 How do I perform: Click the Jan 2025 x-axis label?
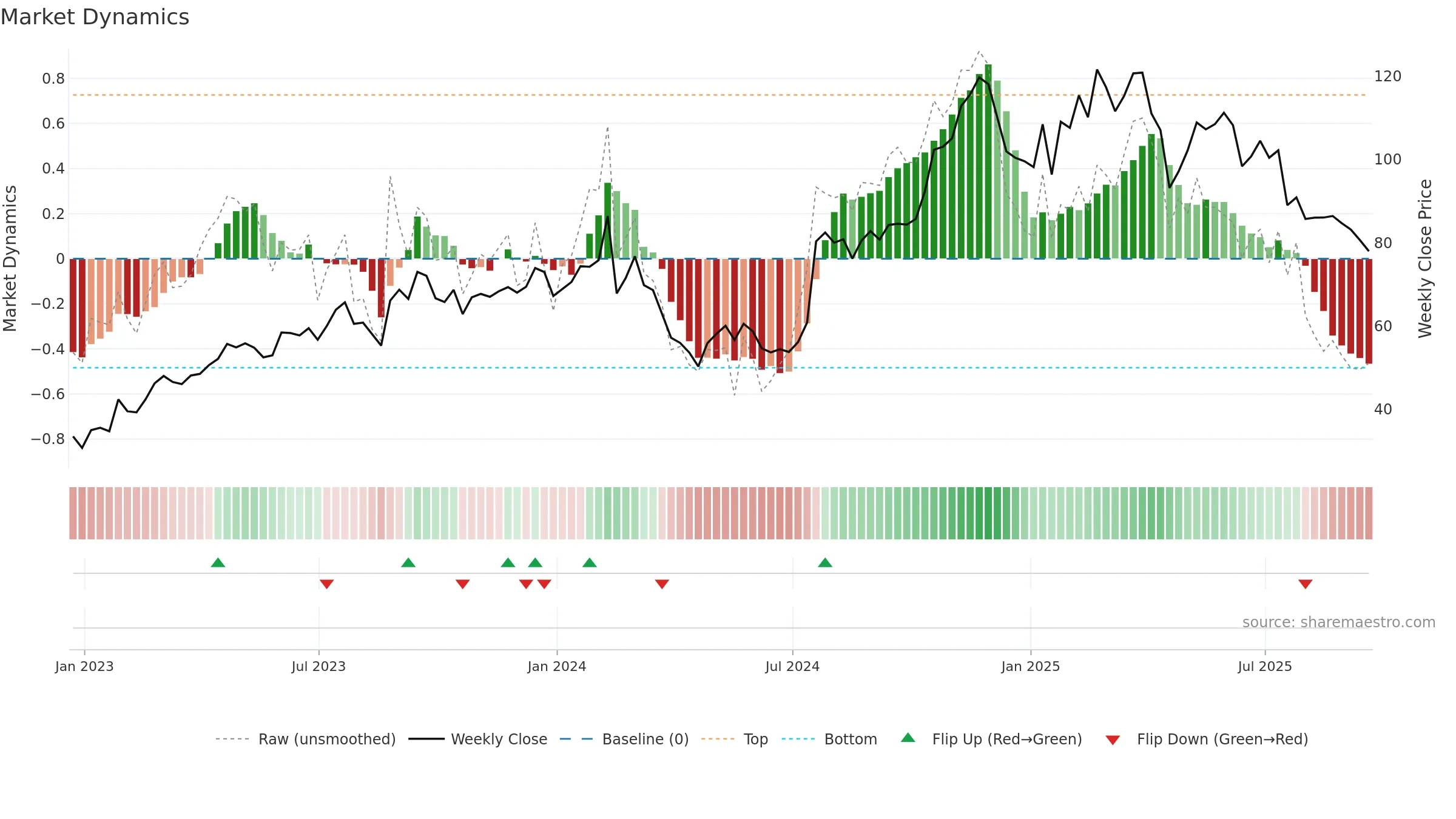pos(1031,667)
